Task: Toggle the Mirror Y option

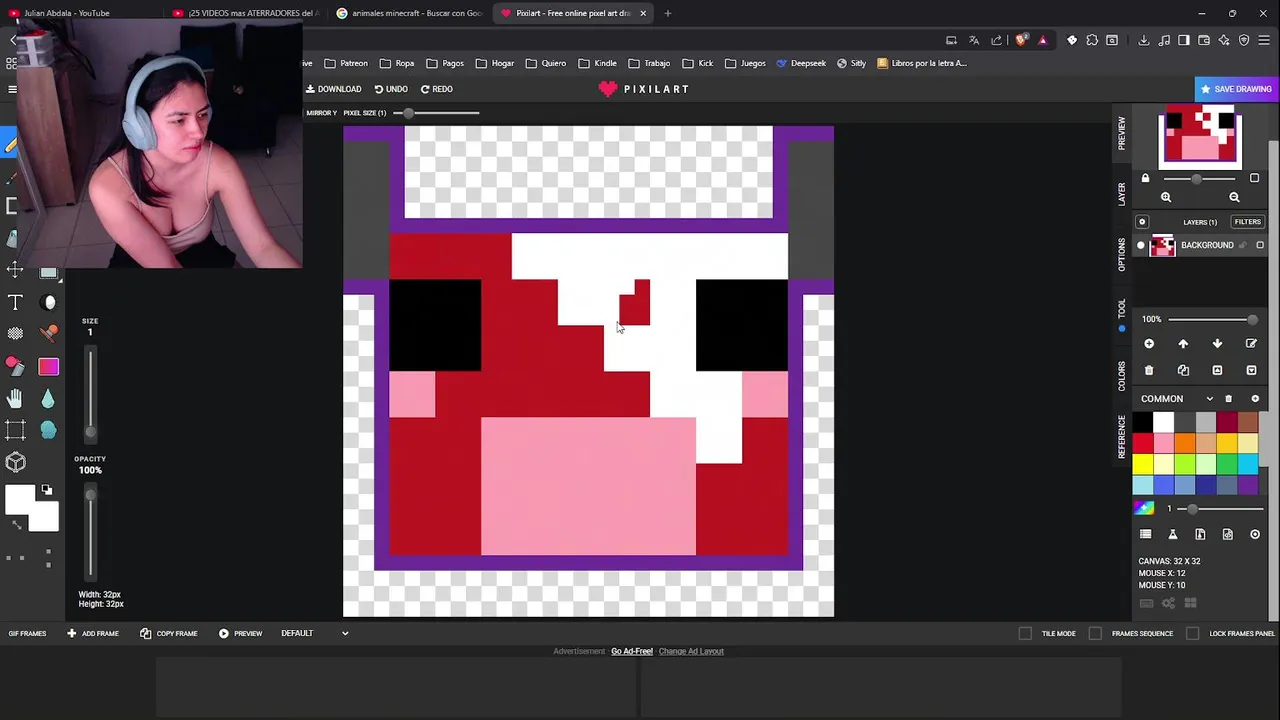Action: click(321, 113)
